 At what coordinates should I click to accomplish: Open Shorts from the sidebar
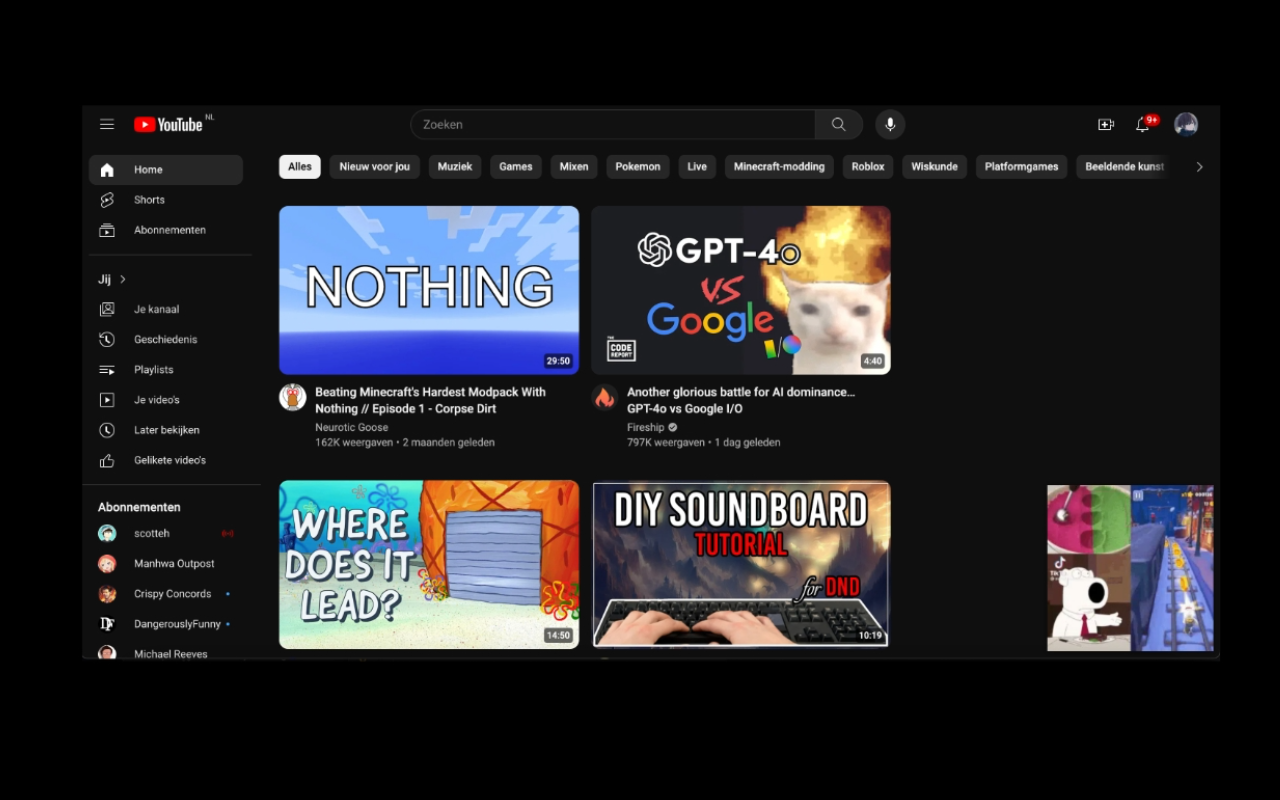(x=166, y=200)
